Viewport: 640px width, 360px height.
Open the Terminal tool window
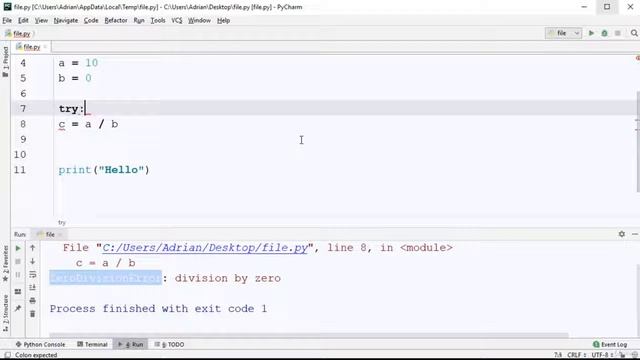coord(92,344)
